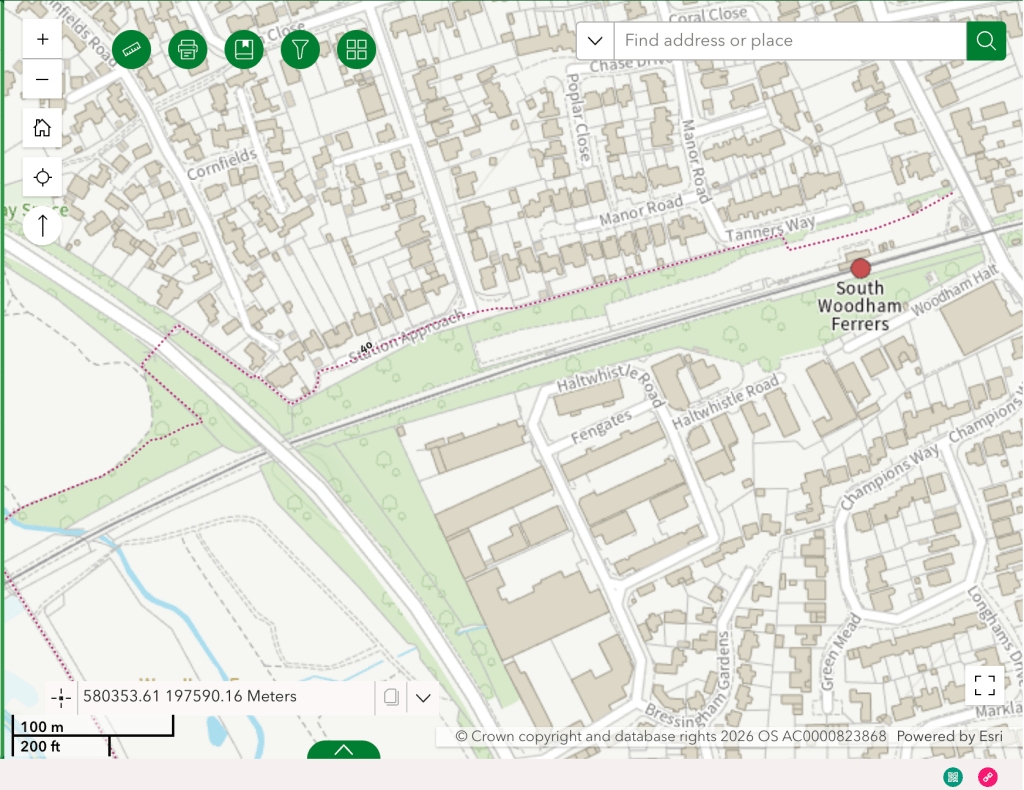The width and height of the screenshot is (1024, 790).
Task: Enable click-to-get-coordinates crosshair
Action: click(61, 698)
